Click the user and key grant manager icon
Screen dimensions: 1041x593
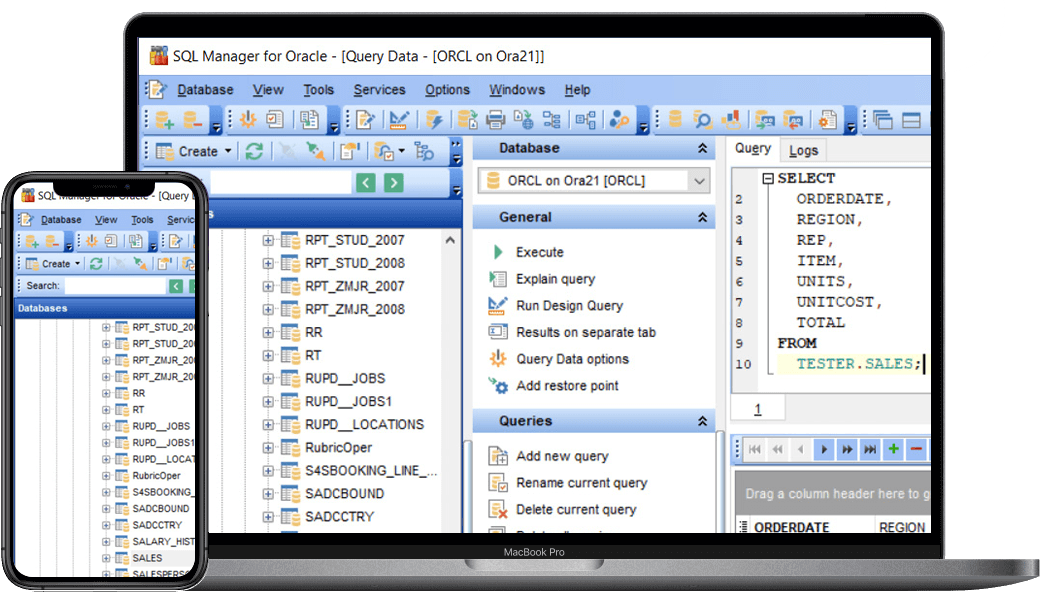pos(619,120)
